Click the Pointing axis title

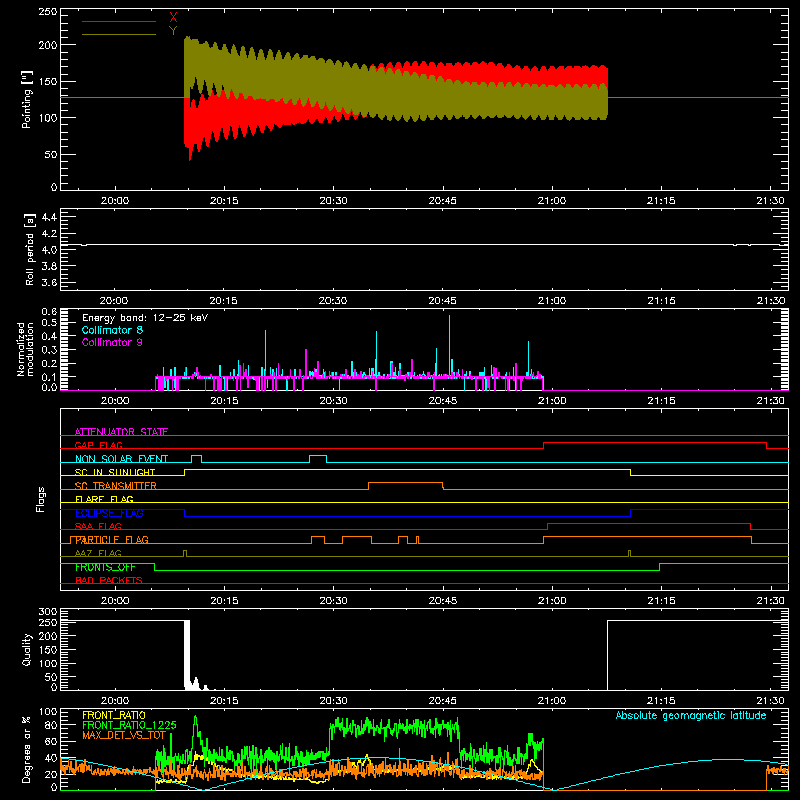tap(27, 99)
